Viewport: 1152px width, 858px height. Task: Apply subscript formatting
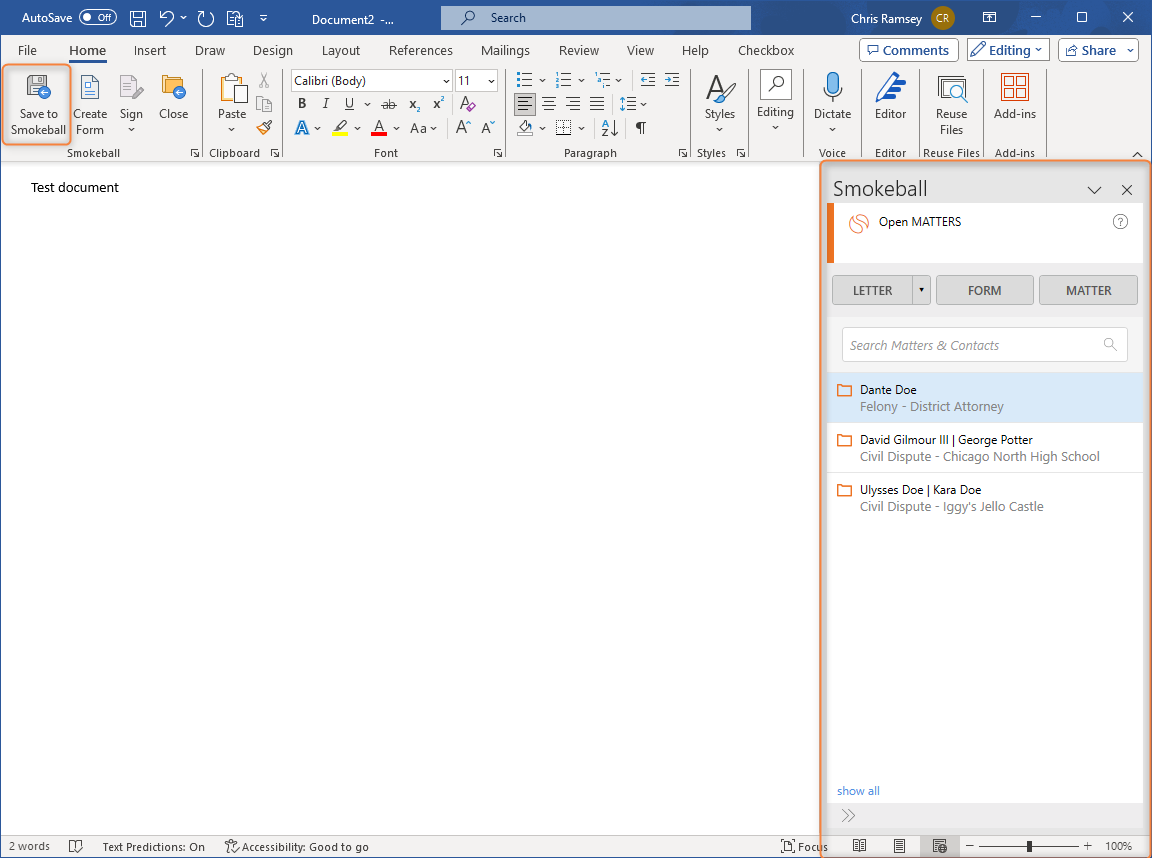(x=414, y=104)
